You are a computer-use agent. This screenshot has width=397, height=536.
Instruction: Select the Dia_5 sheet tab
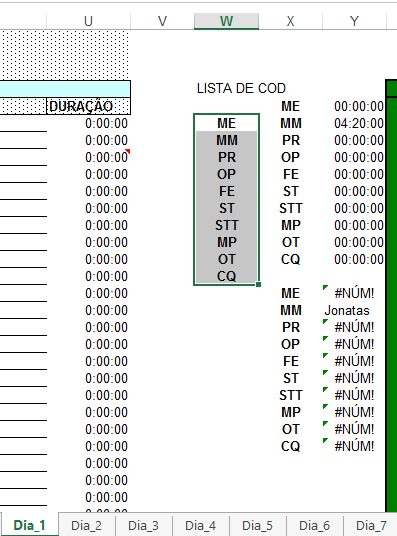coord(257,525)
